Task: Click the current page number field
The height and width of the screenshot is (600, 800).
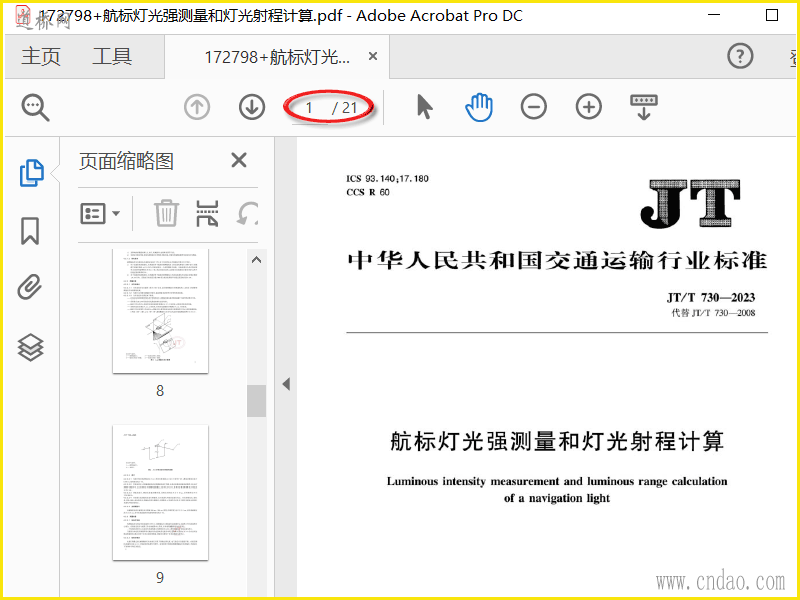Action: 309,108
